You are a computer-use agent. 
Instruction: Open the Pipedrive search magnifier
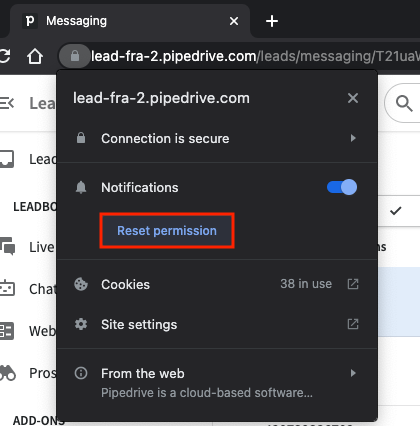coord(404,103)
